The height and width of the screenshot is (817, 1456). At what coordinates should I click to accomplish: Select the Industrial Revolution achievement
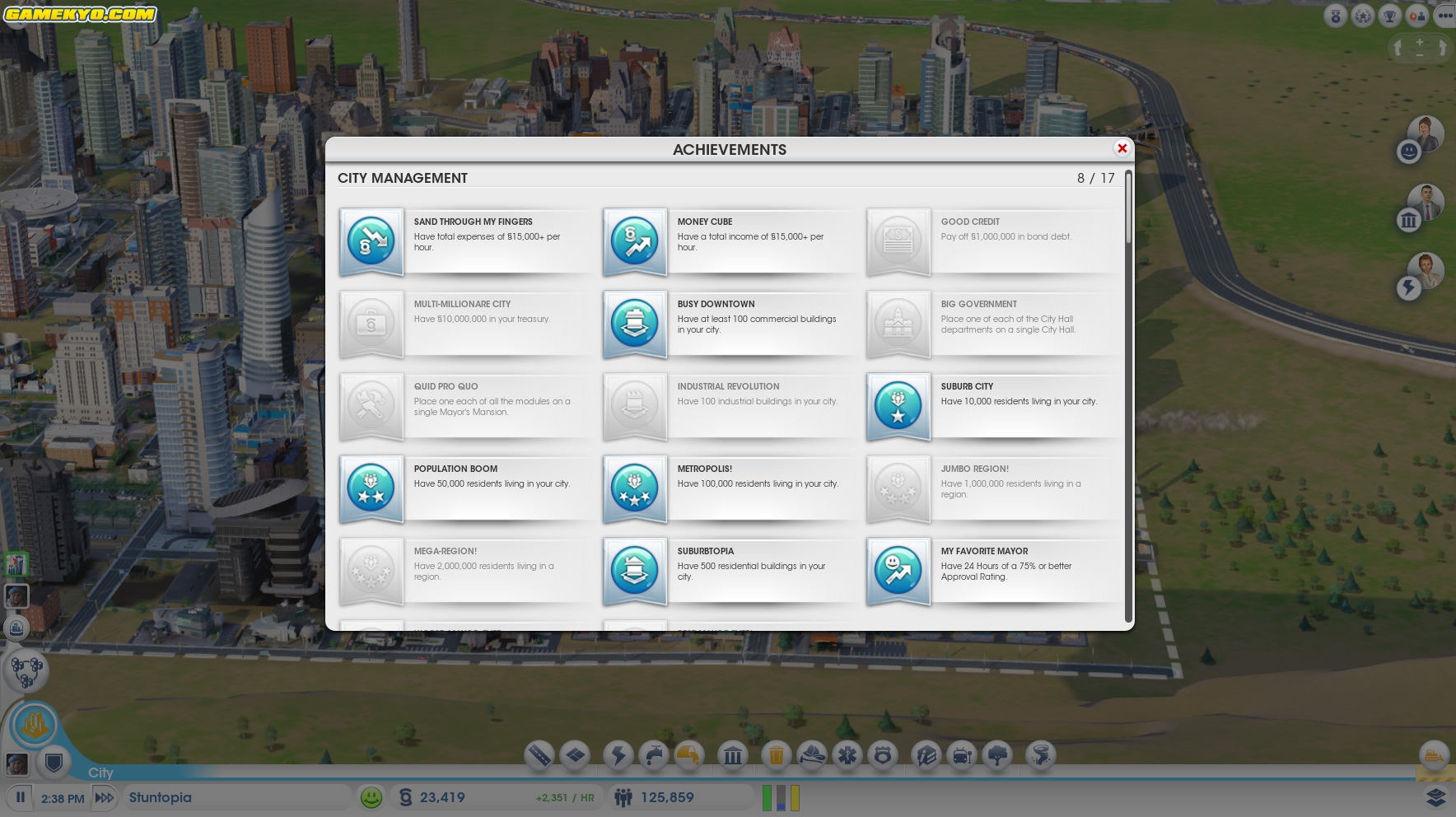730,407
